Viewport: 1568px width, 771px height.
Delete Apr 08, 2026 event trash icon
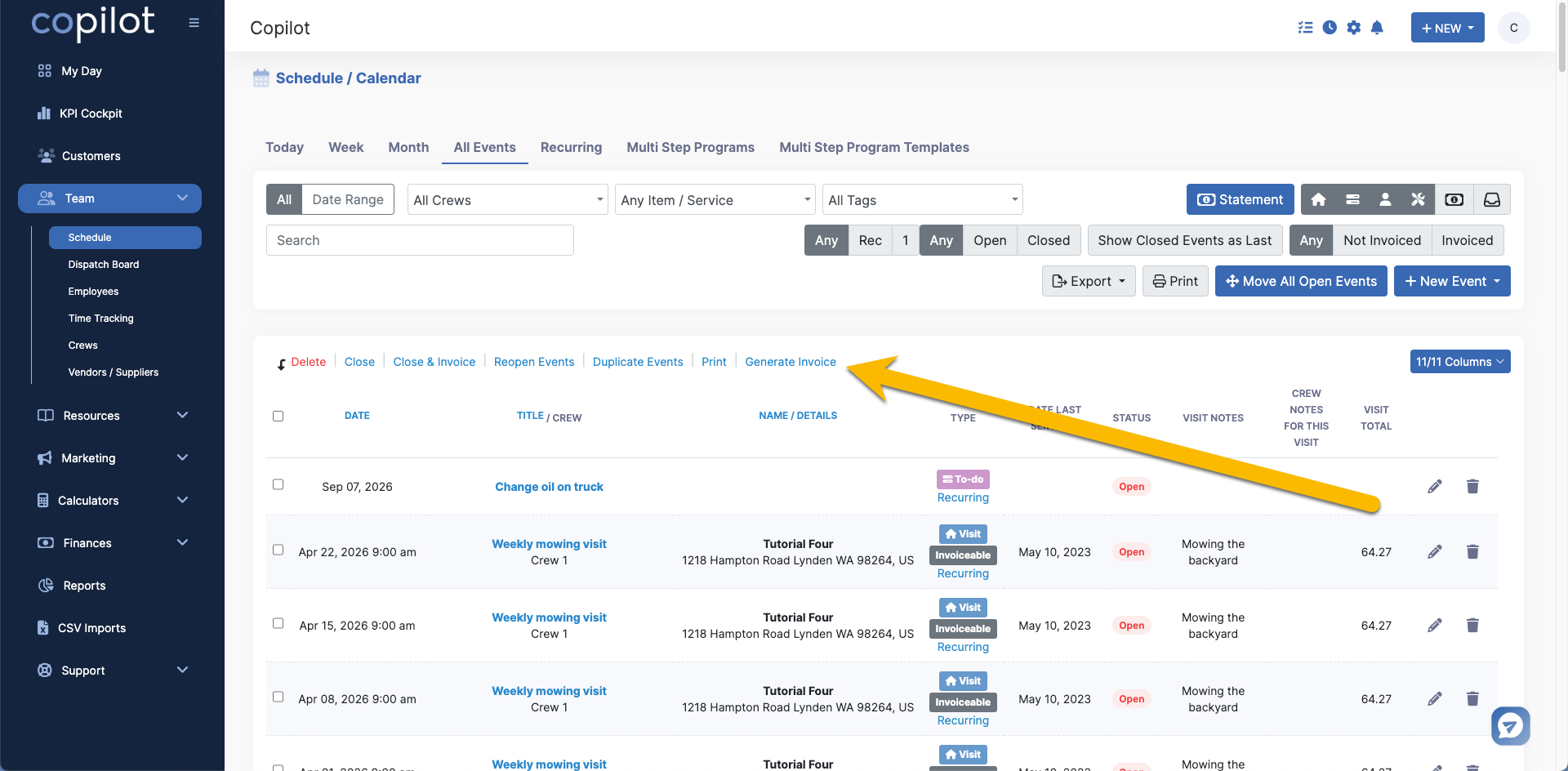(x=1472, y=699)
